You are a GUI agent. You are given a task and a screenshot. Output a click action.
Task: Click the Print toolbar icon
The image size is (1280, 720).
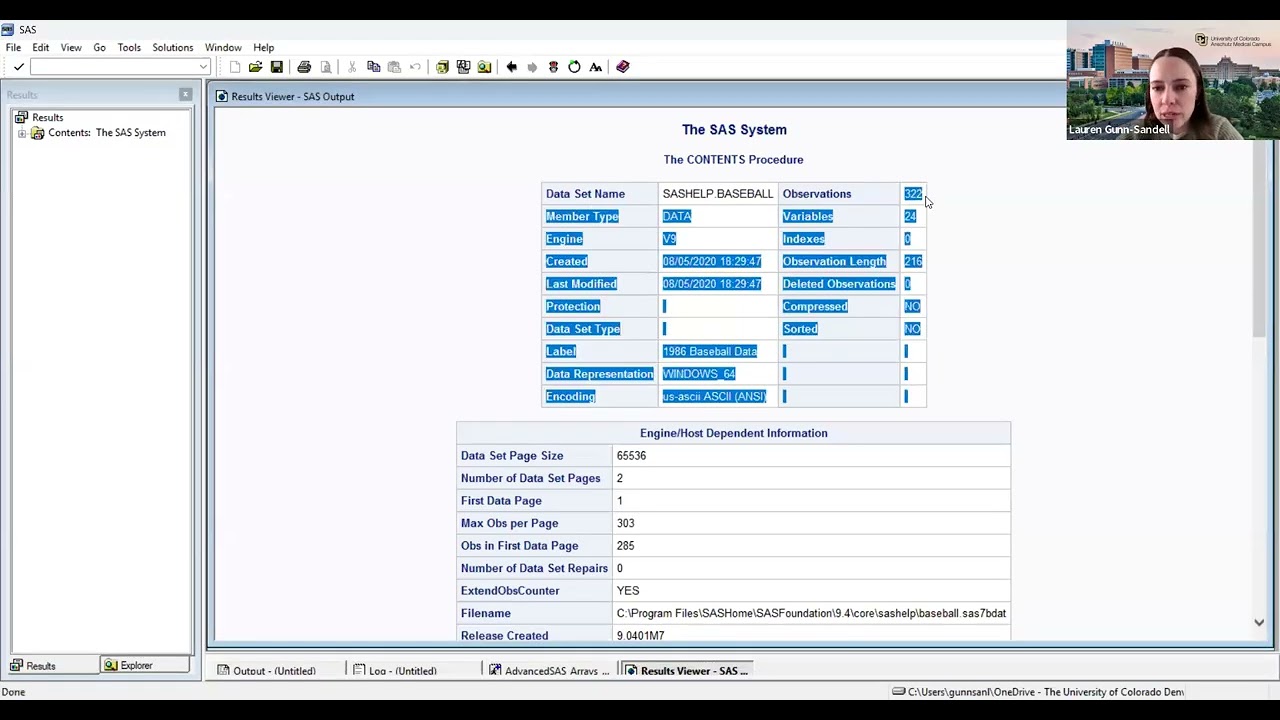click(304, 67)
